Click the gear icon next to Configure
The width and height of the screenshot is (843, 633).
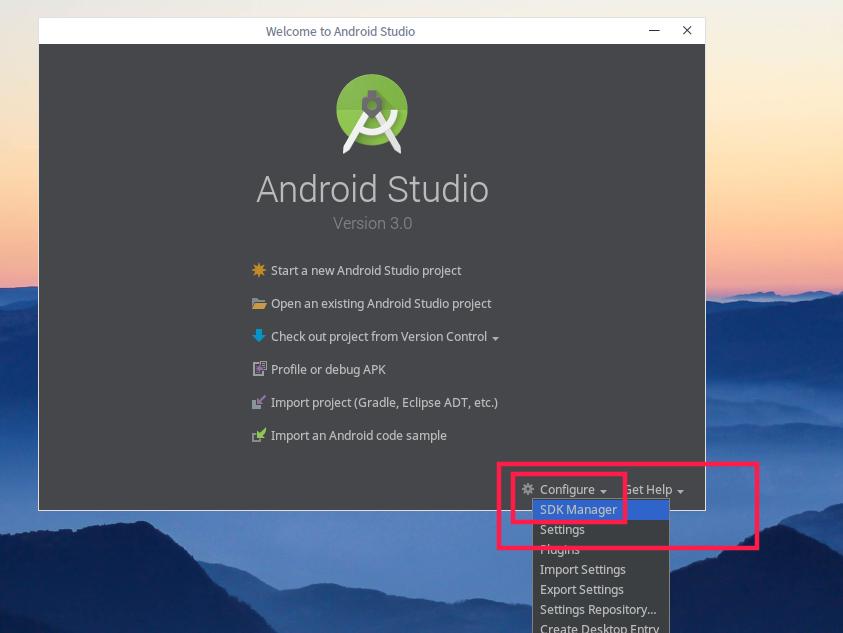point(528,489)
